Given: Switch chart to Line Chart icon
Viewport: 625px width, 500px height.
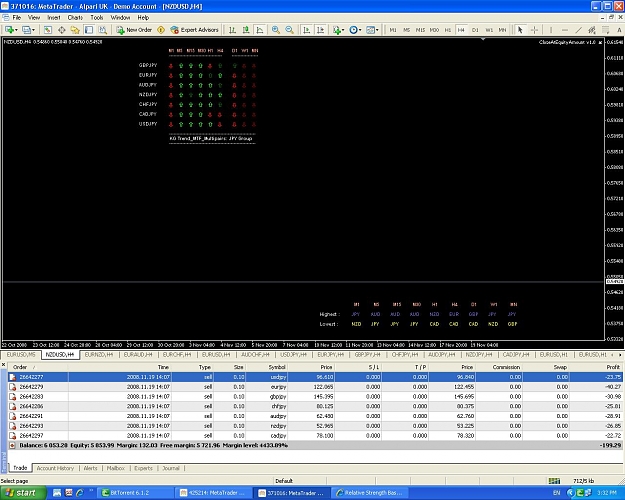Looking at the screenshot, I should coord(260,30).
